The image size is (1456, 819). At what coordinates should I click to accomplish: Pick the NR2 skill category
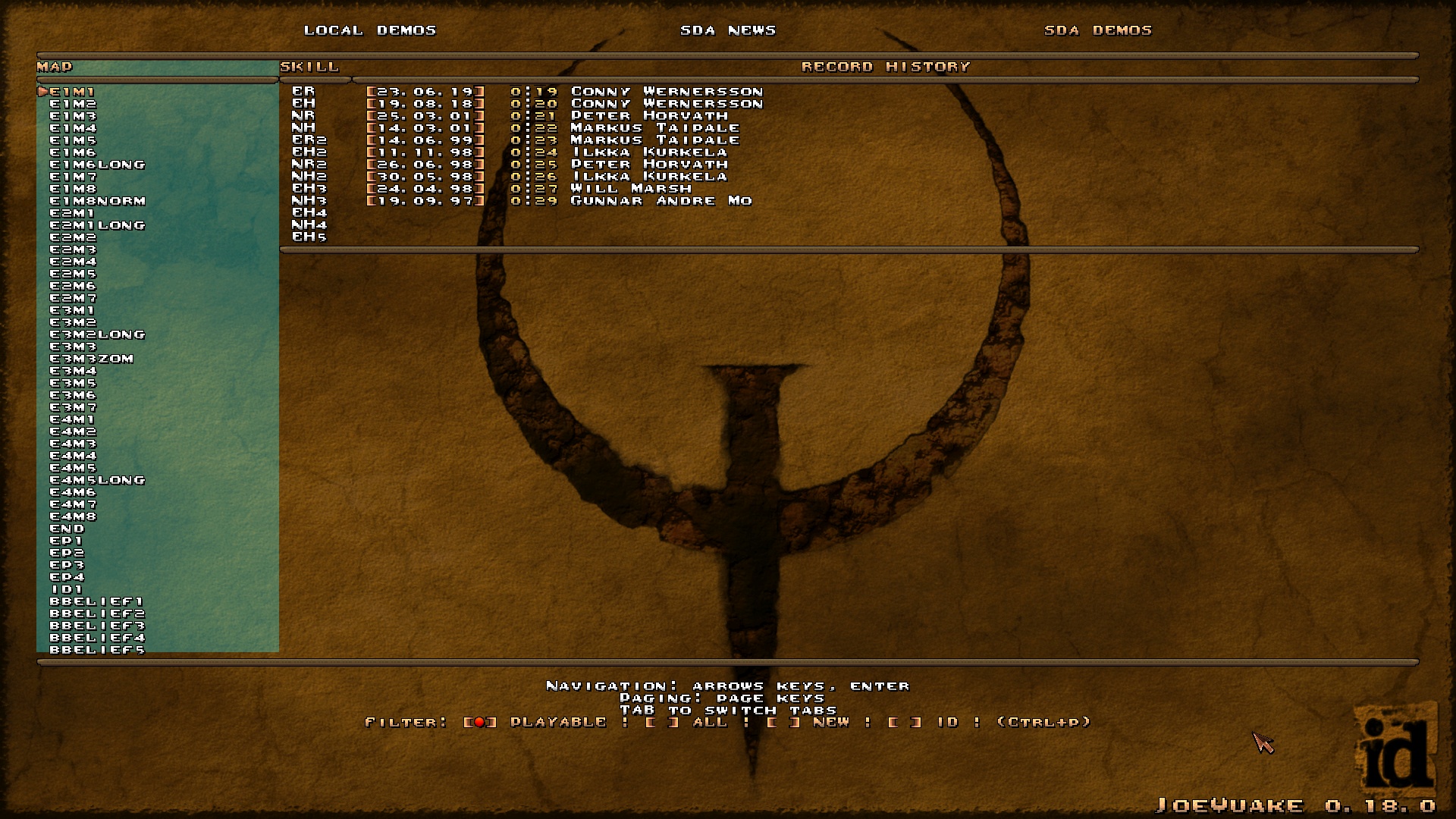pos(309,164)
